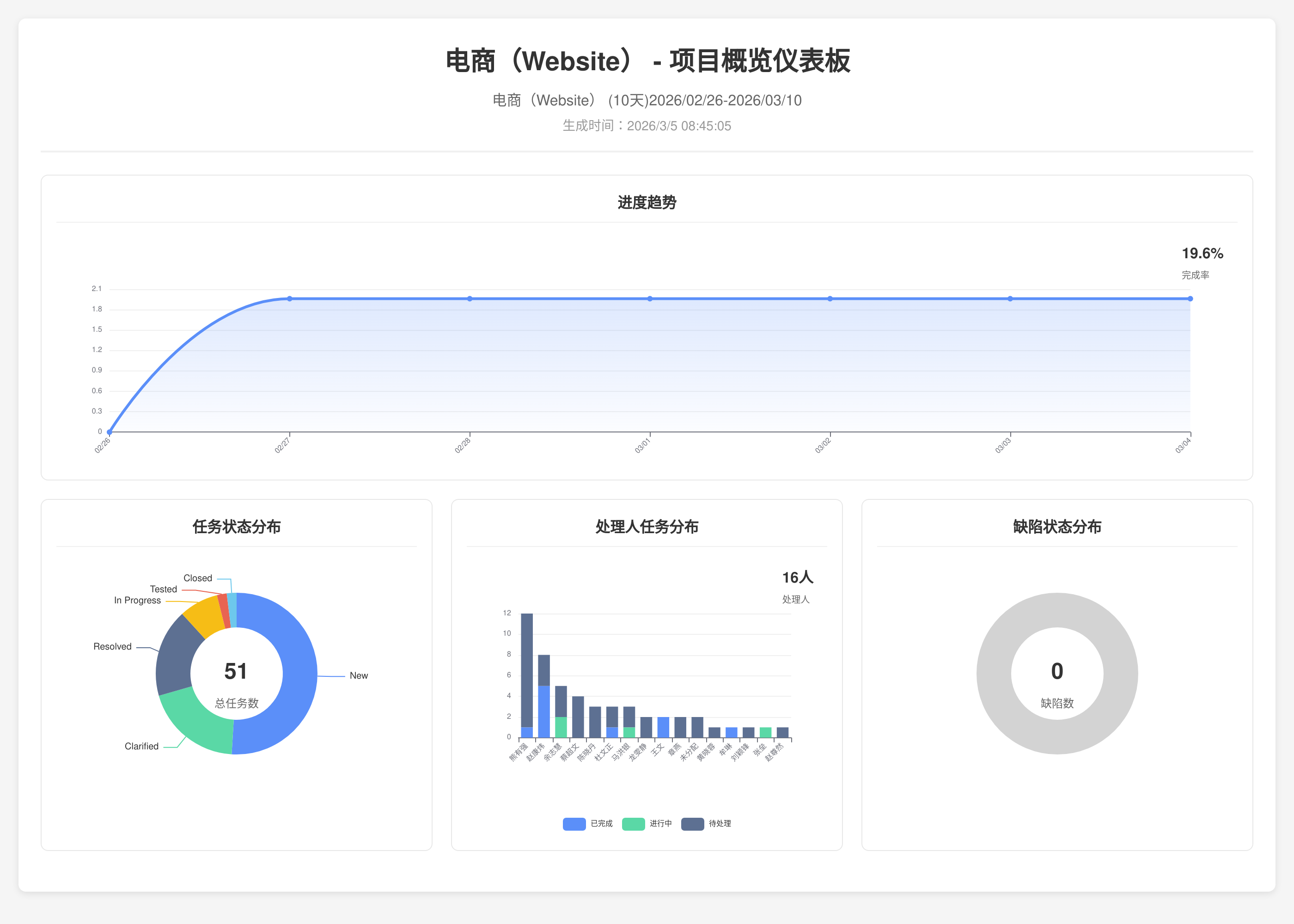The height and width of the screenshot is (924, 1294).
Task: Select the 03/01 data point on trend line
Action: pos(650,299)
